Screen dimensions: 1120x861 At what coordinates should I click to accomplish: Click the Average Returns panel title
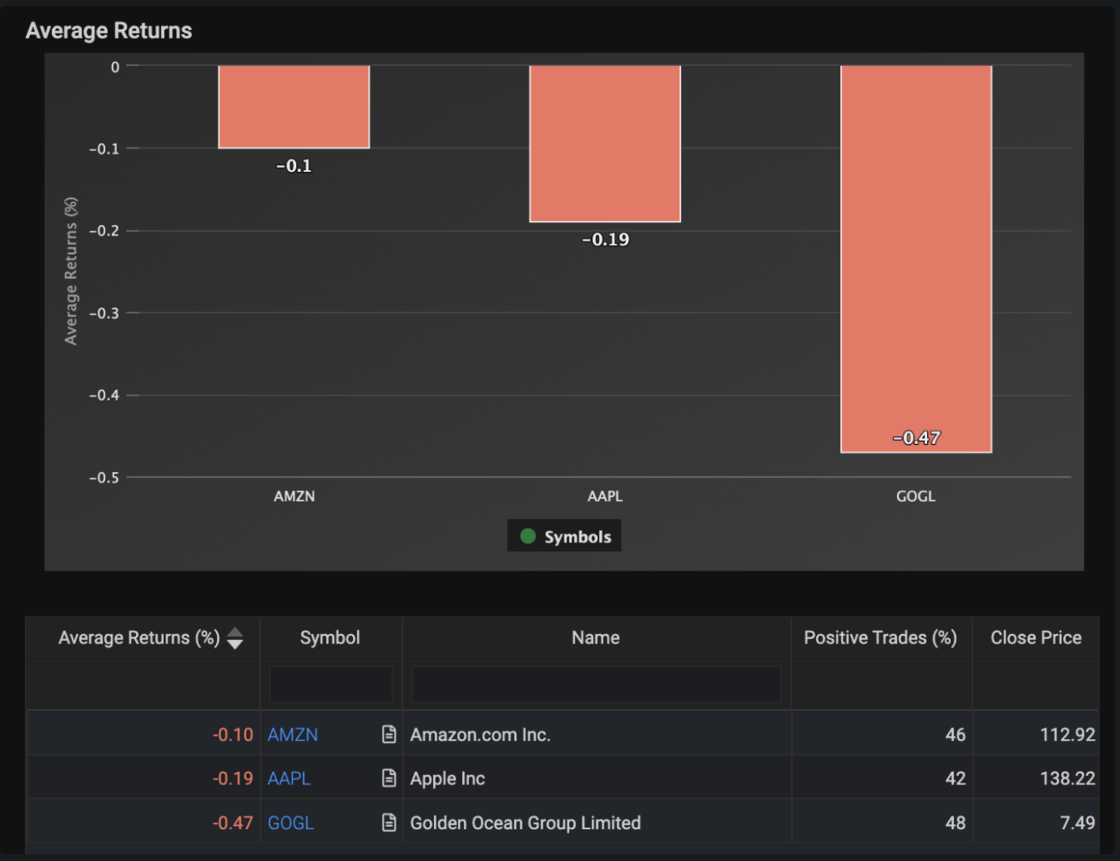pos(109,31)
